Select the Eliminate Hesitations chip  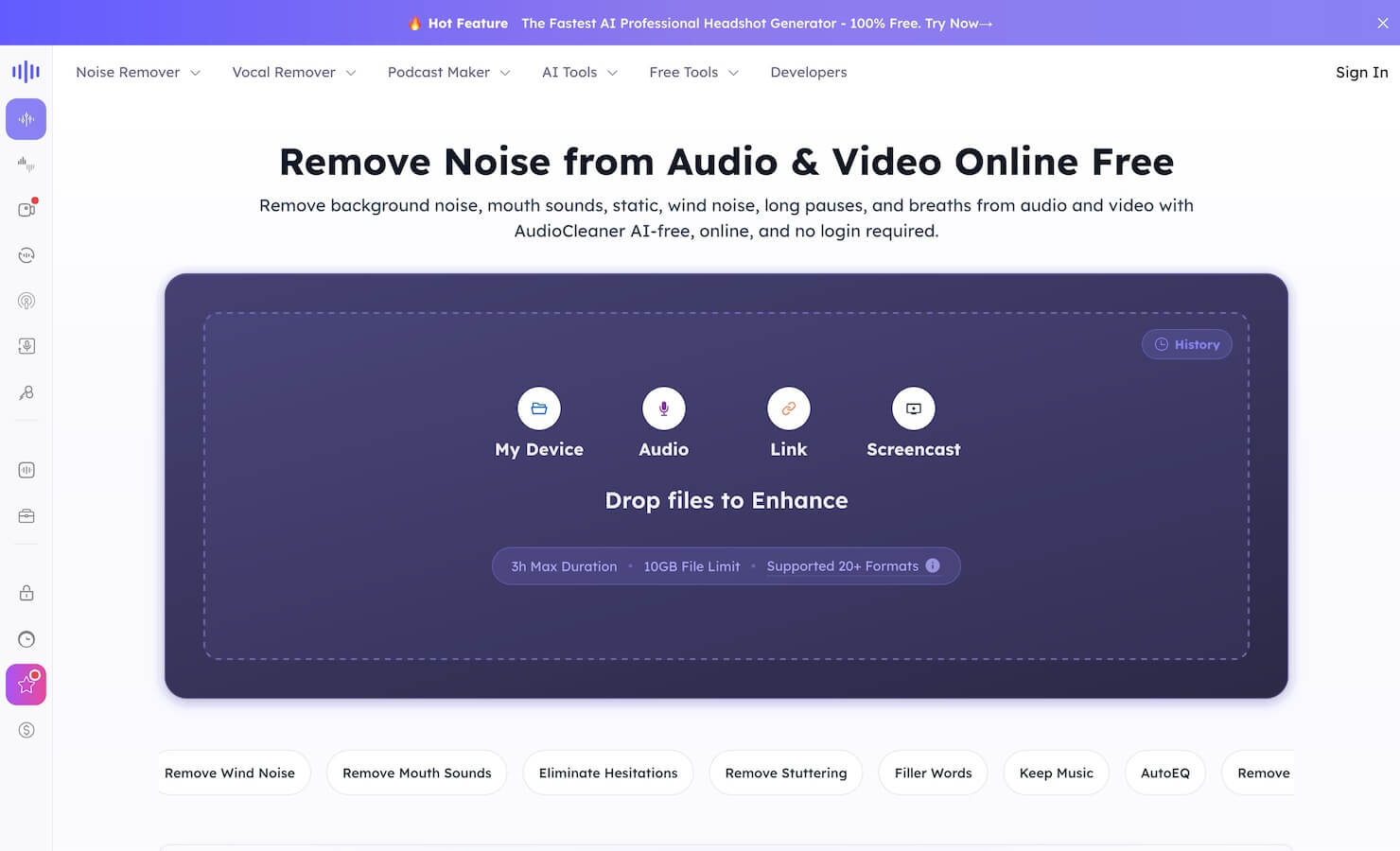coord(608,773)
